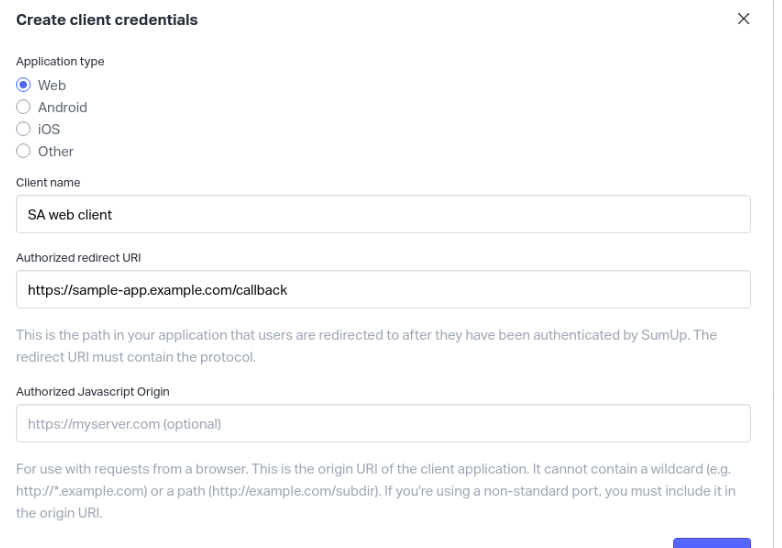Choose the Android radio button circle
This screenshot has width=782, height=548.
[24, 107]
